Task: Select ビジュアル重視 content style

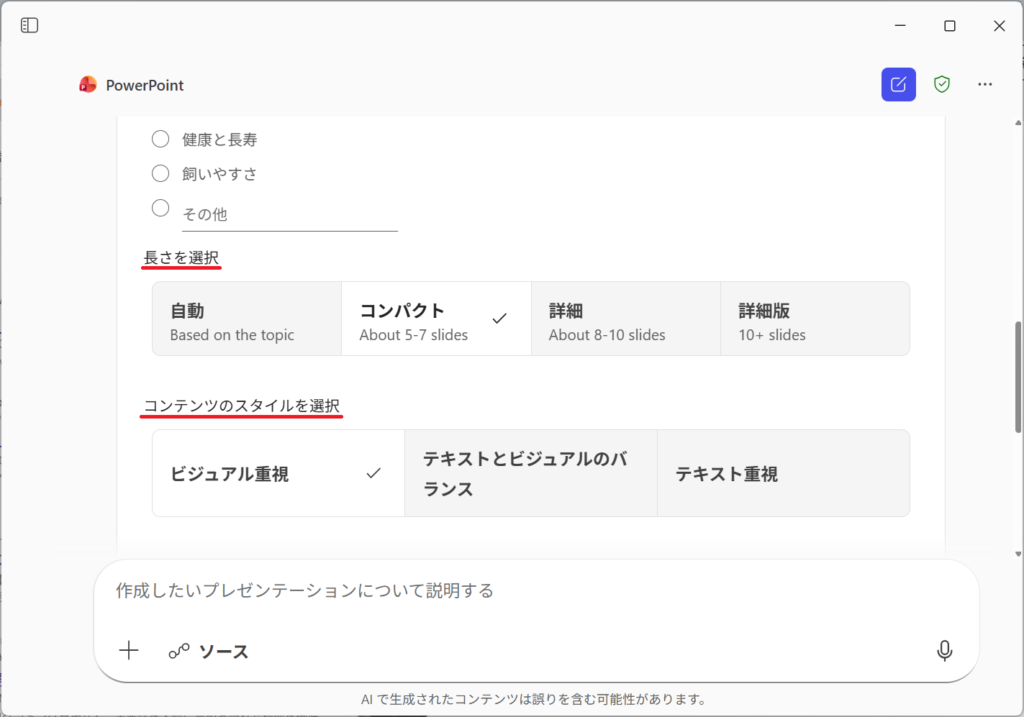Action: (278, 474)
